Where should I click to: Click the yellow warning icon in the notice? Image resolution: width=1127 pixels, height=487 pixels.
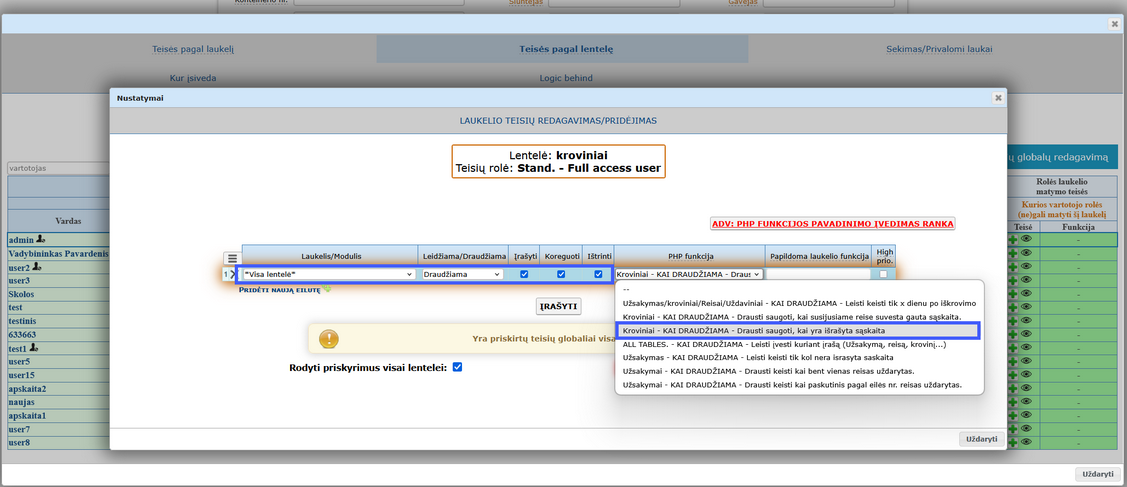point(328,339)
